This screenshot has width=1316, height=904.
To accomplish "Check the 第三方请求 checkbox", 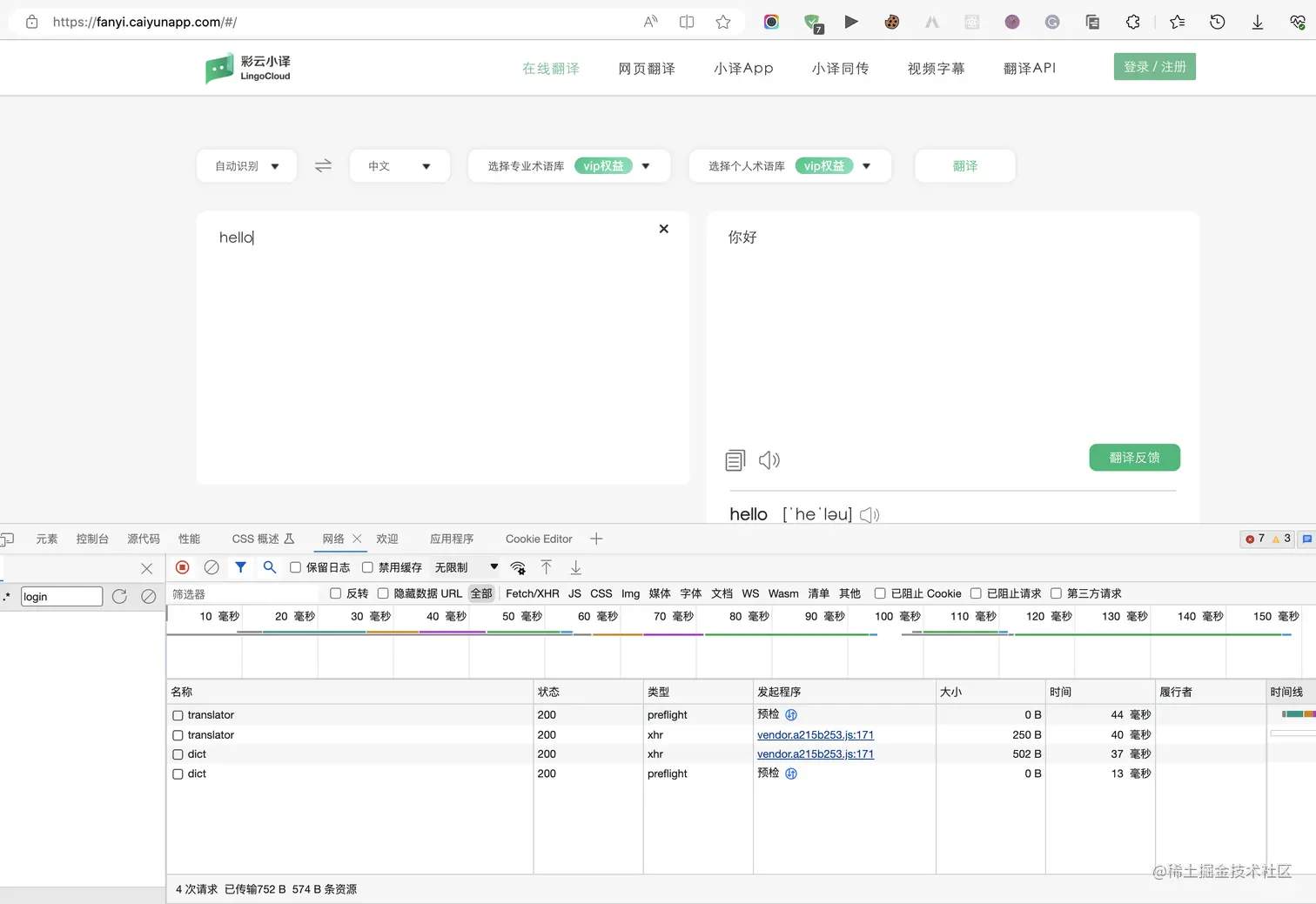I will (x=1056, y=593).
